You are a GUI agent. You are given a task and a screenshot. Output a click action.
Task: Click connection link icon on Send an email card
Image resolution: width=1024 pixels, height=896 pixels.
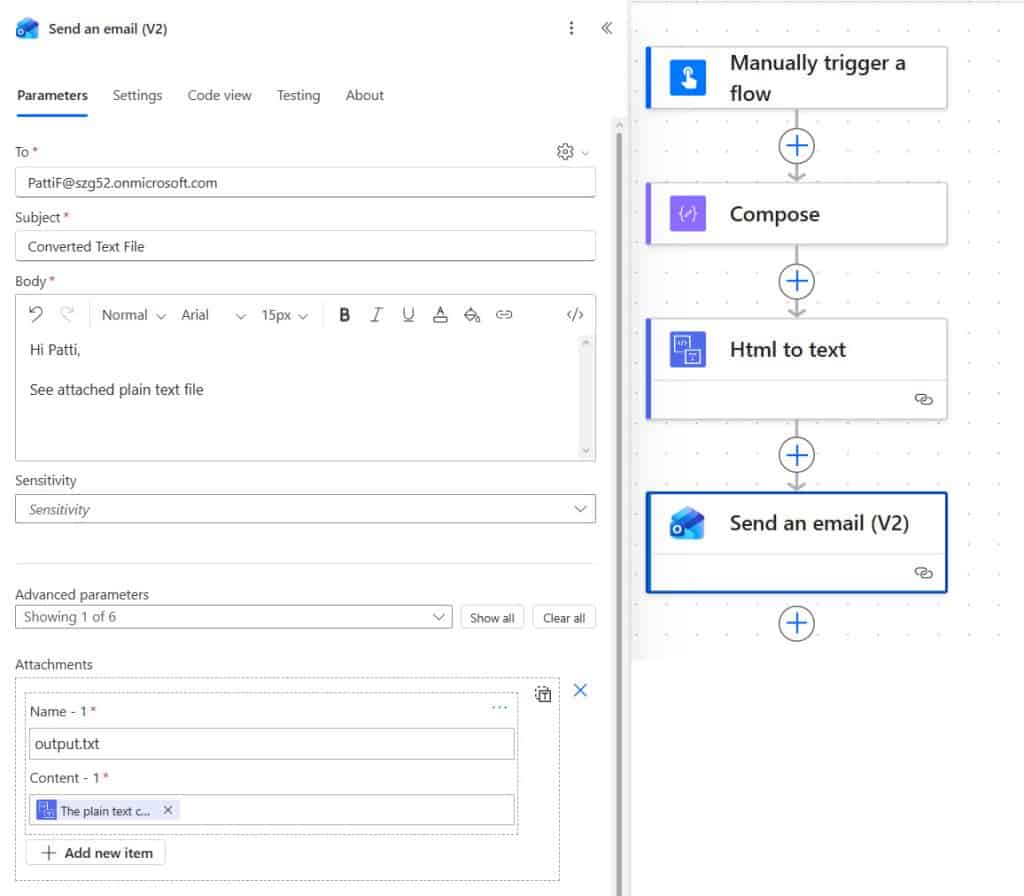(923, 573)
